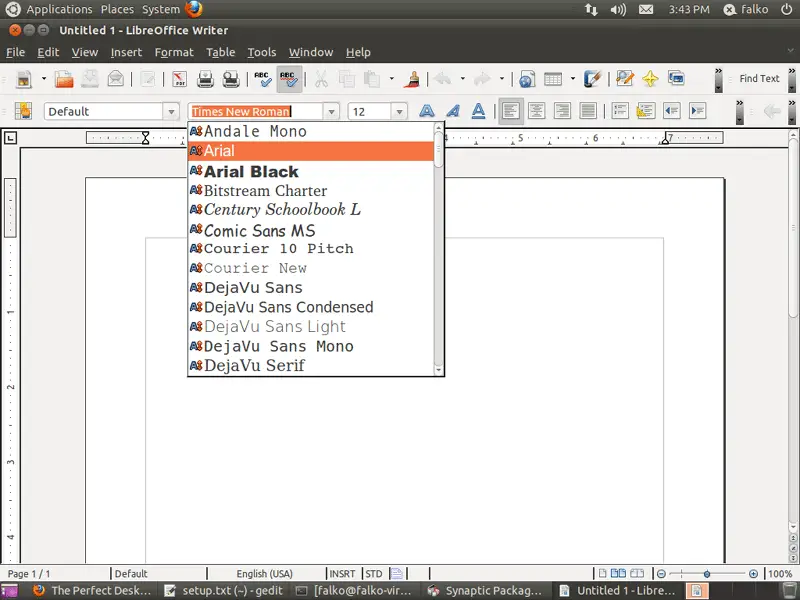
Task: Open the Table size dropdown arrow
Action: [x=572, y=79]
